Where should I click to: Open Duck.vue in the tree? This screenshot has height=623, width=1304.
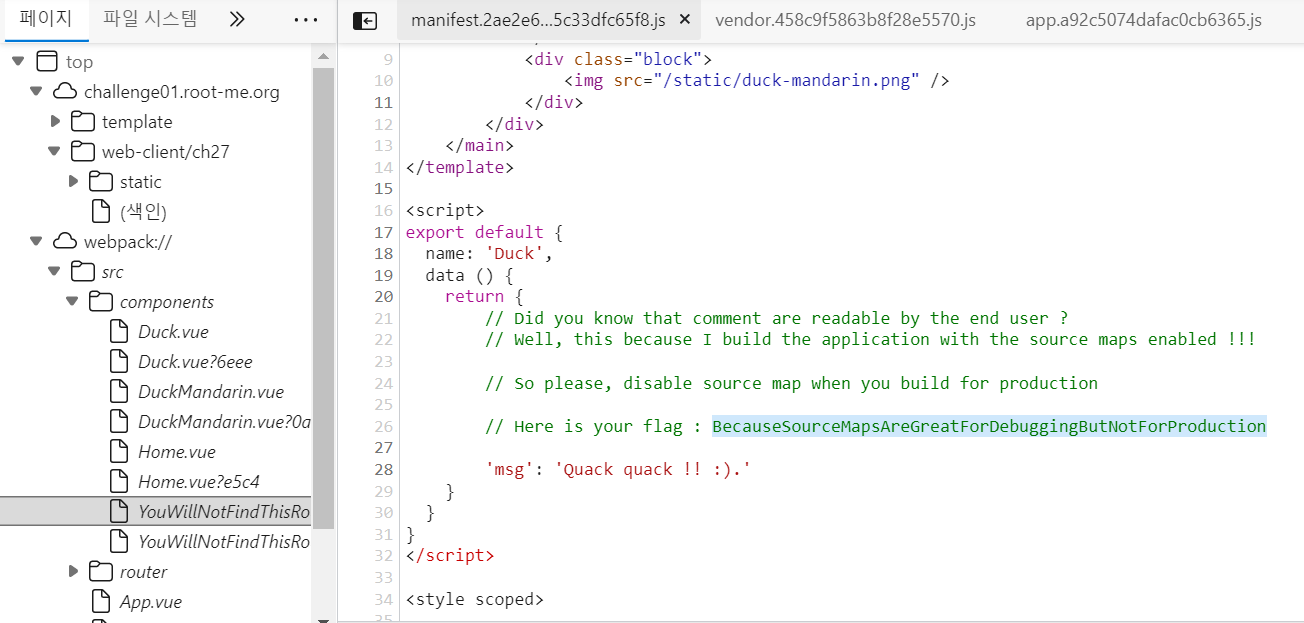[x=174, y=332]
